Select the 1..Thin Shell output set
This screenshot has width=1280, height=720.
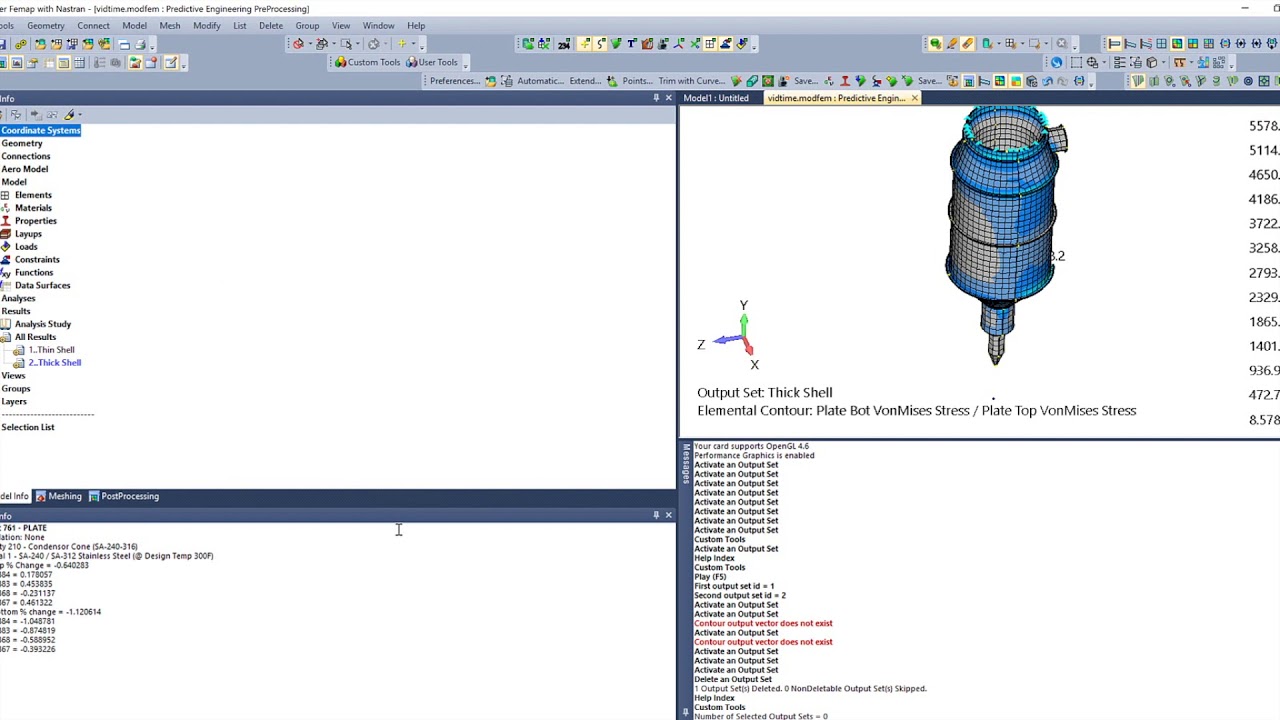click(51, 350)
